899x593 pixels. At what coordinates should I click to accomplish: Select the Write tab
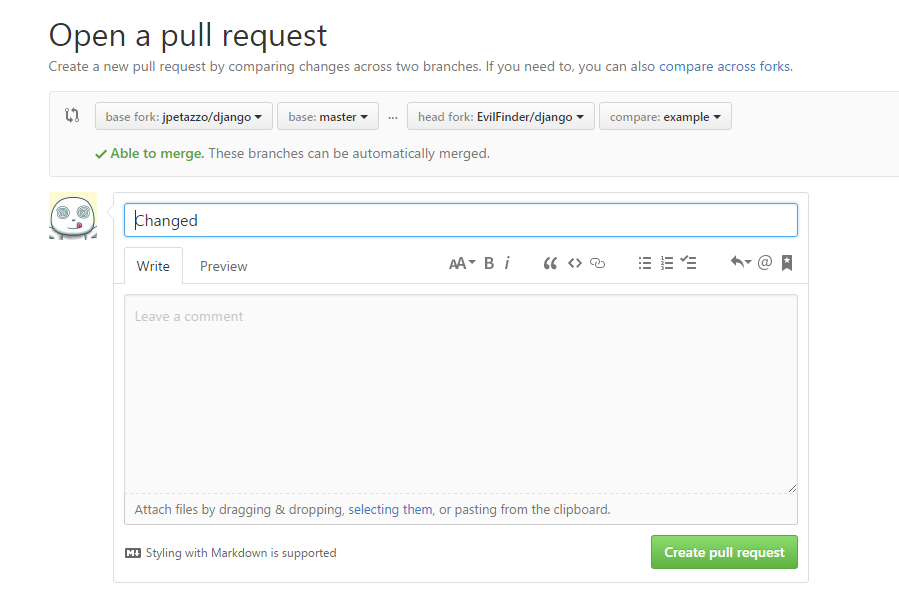153,266
